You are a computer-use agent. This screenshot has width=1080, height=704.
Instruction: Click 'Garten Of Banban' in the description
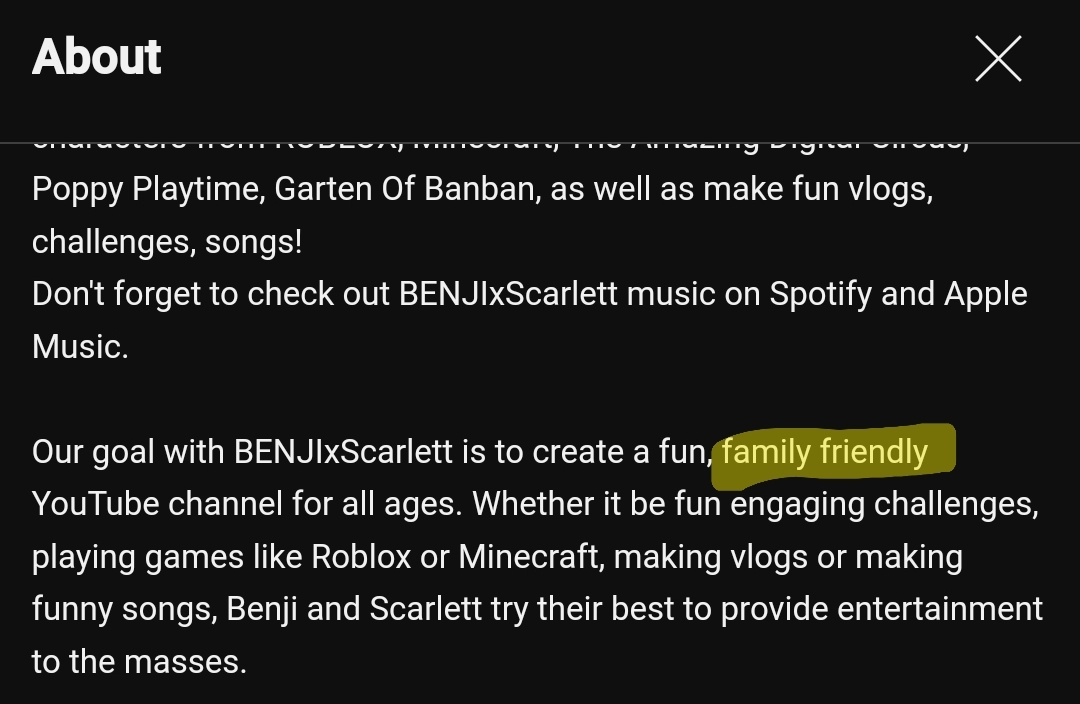[x=395, y=188]
